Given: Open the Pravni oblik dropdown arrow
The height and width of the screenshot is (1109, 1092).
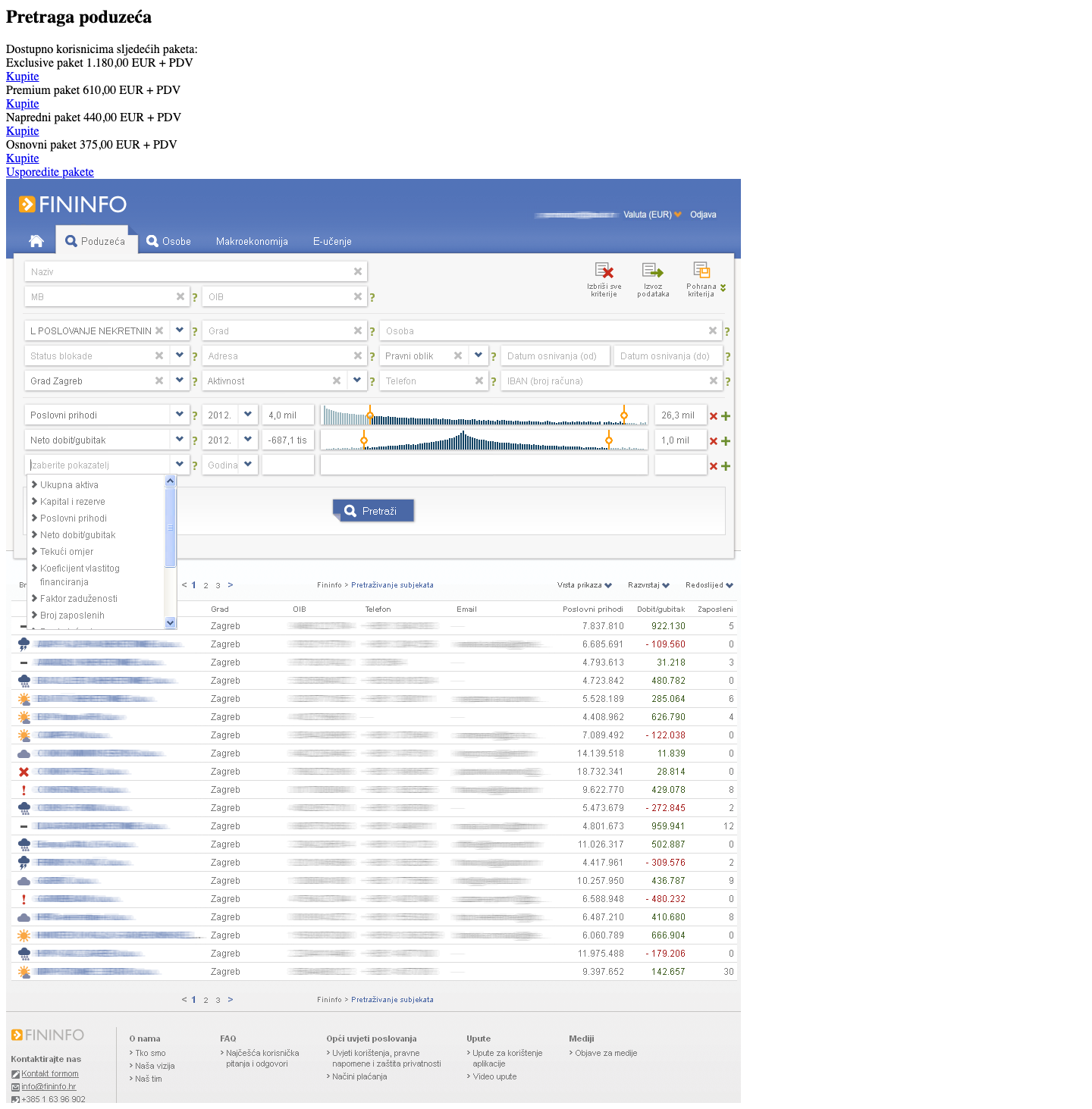Looking at the screenshot, I should click(479, 356).
